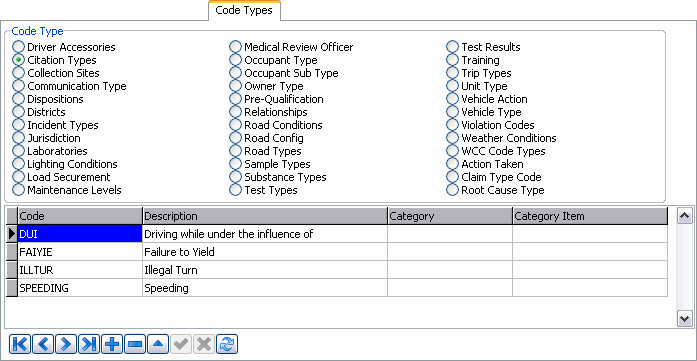The height and width of the screenshot is (361, 697).
Task: Move to the next record
Action: (x=66, y=344)
